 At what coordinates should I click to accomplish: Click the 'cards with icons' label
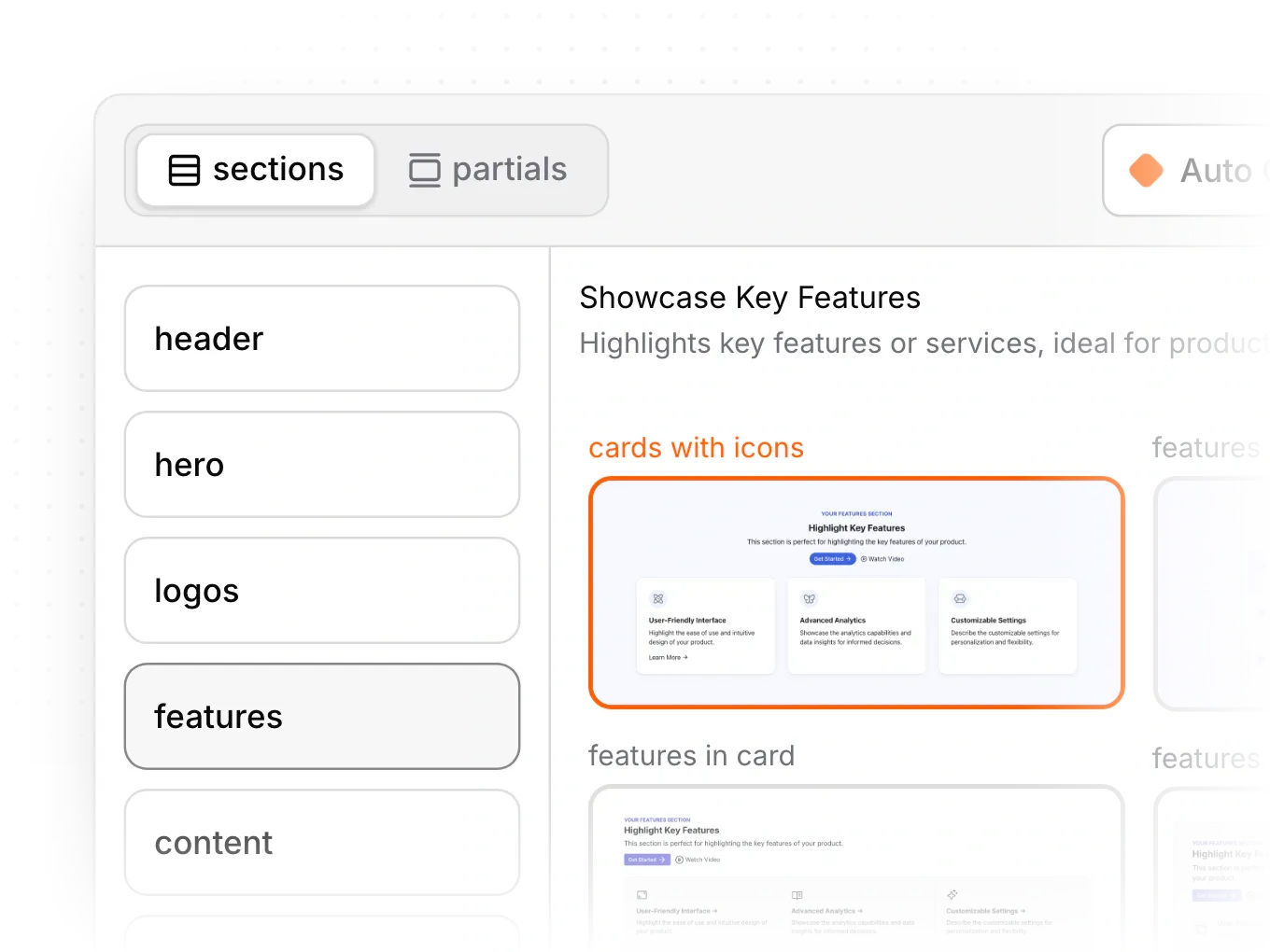(x=696, y=448)
